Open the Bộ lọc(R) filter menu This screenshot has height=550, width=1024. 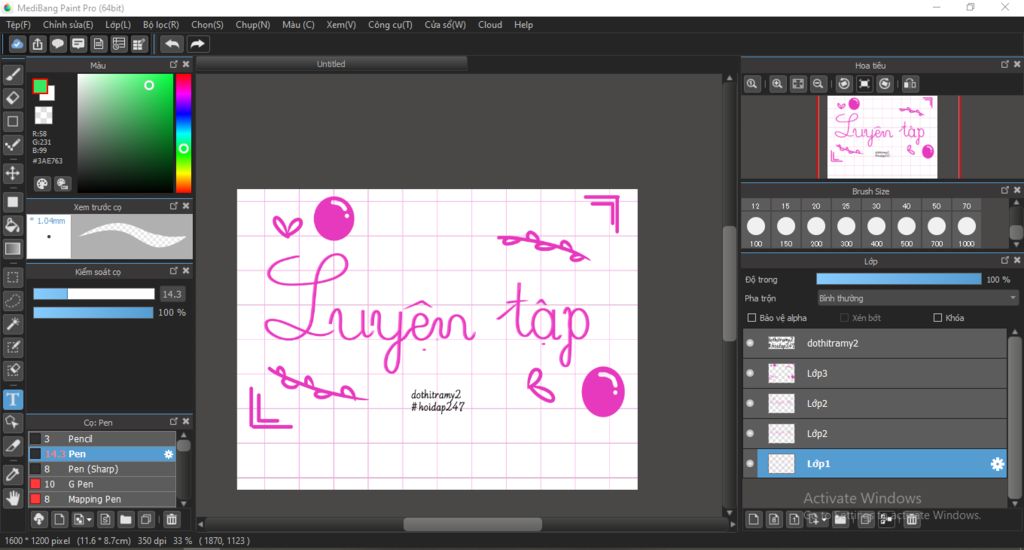click(161, 25)
